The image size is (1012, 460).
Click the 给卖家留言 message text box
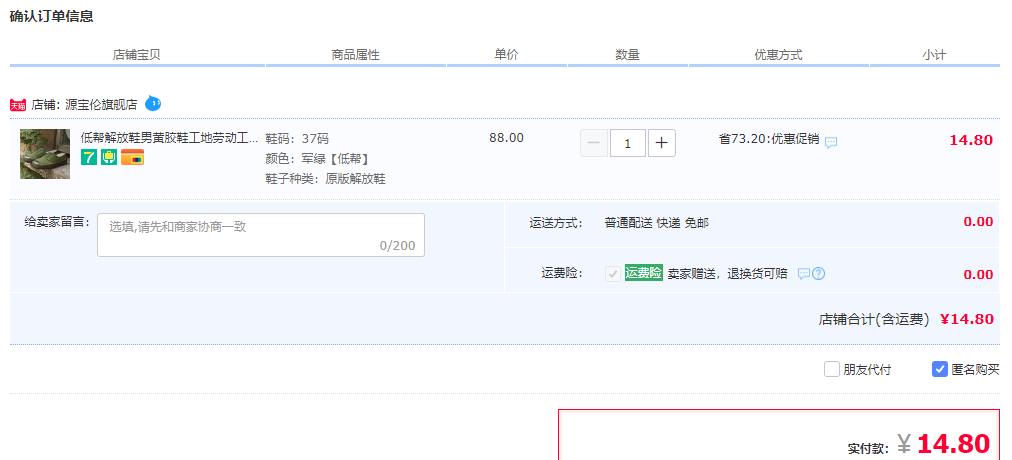click(x=261, y=235)
